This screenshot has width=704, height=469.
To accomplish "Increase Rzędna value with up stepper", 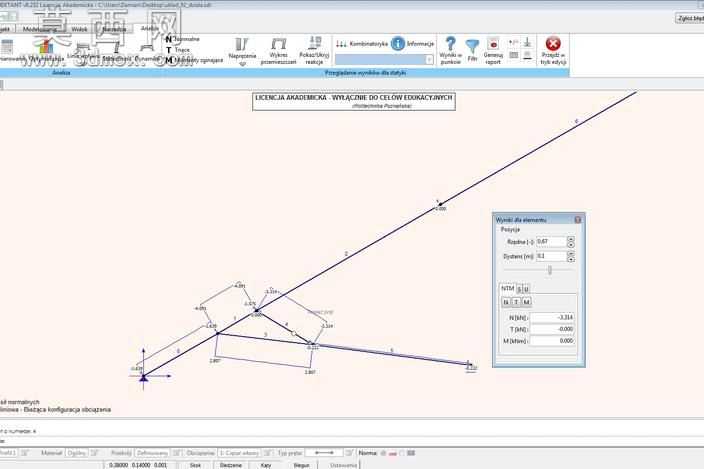I will click(571, 239).
